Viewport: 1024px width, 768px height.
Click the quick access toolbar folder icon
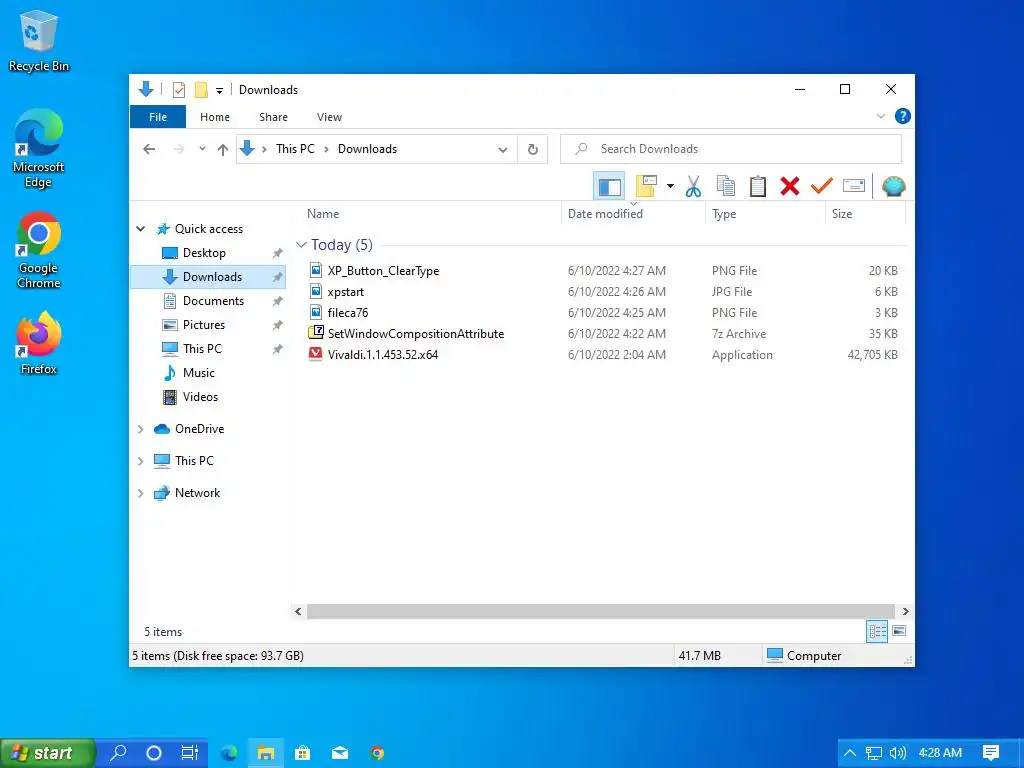pos(201,90)
